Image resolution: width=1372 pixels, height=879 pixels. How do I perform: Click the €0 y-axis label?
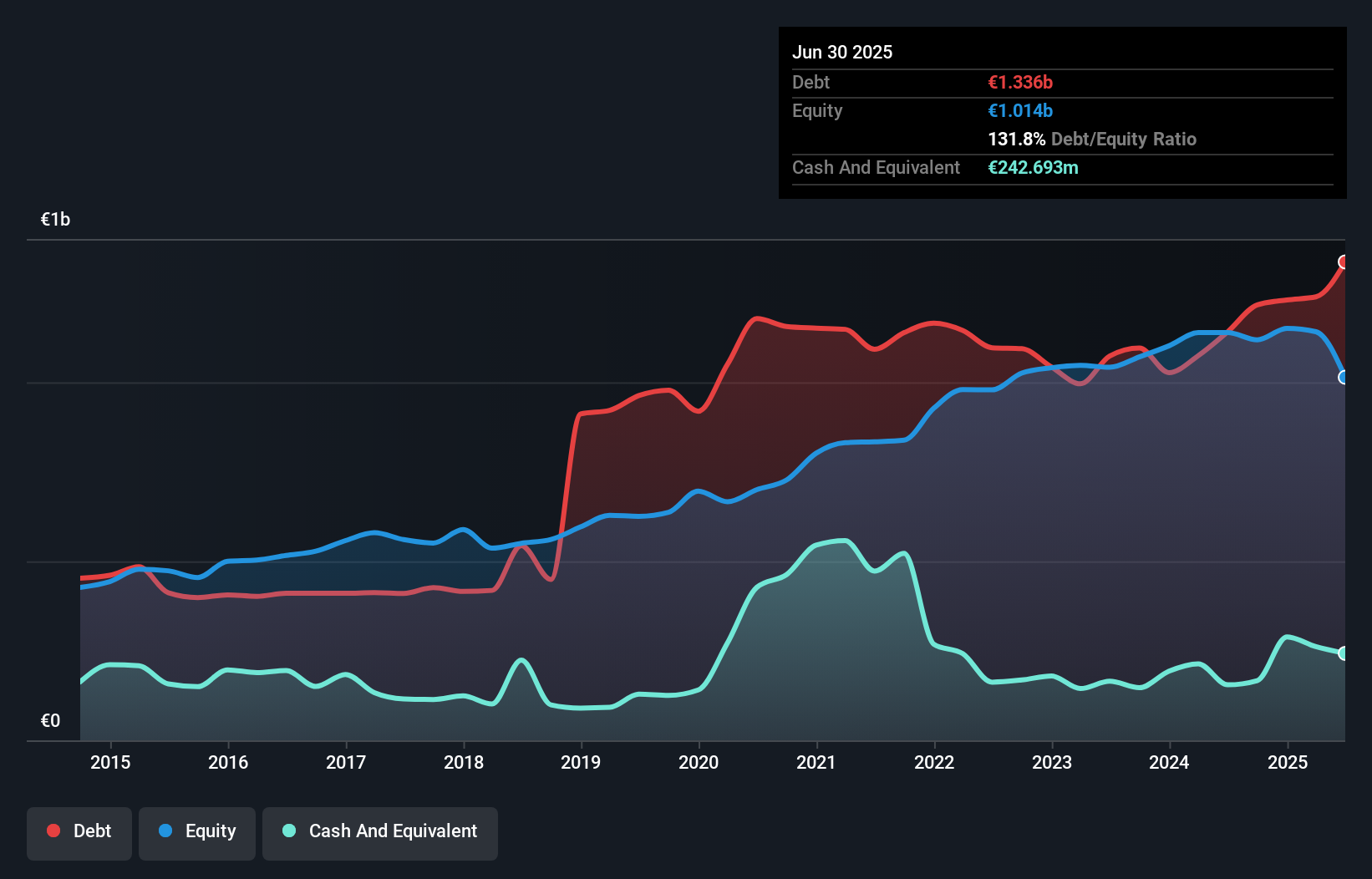pos(51,721)
